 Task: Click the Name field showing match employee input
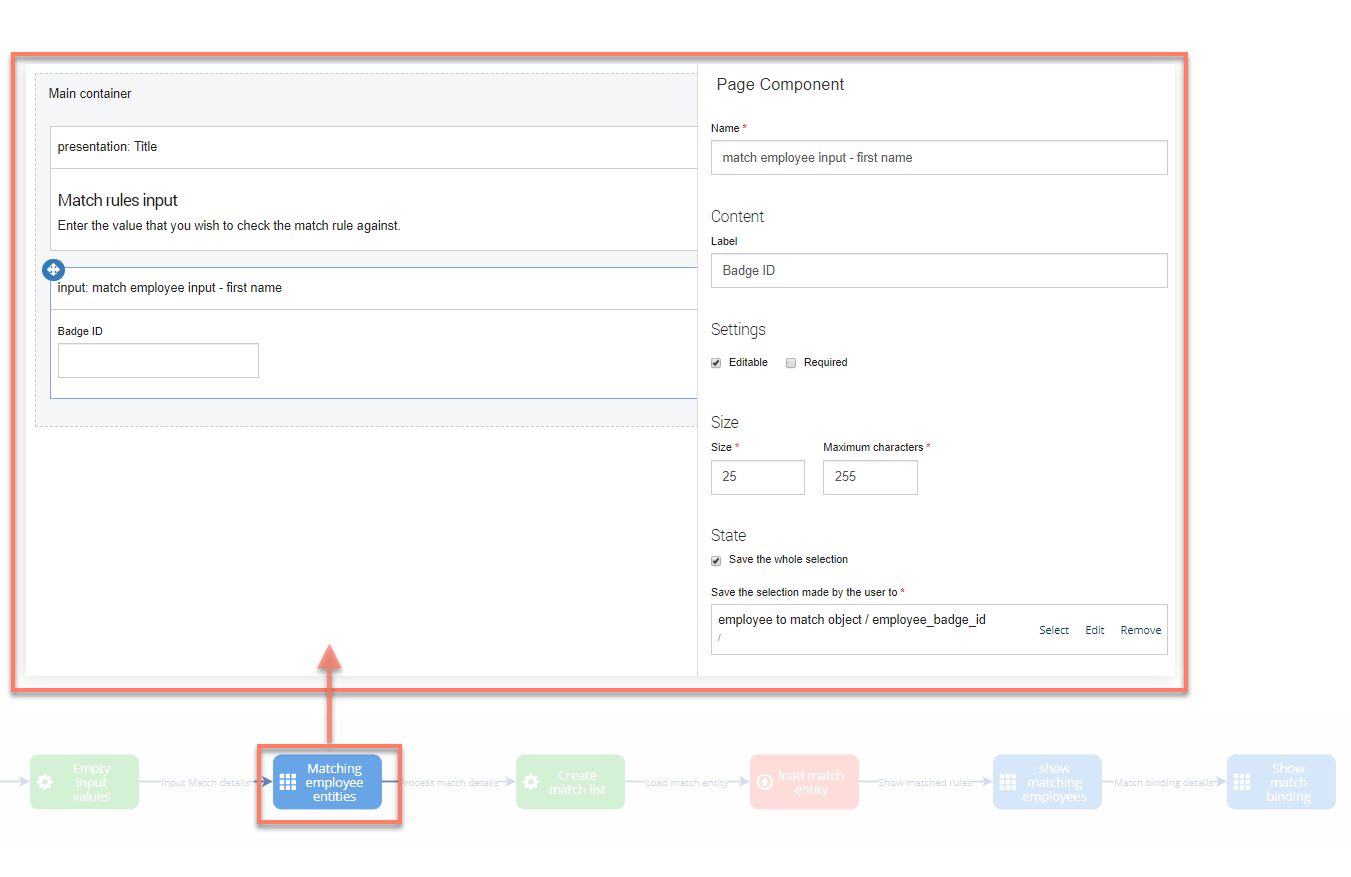tap(938, 157)
